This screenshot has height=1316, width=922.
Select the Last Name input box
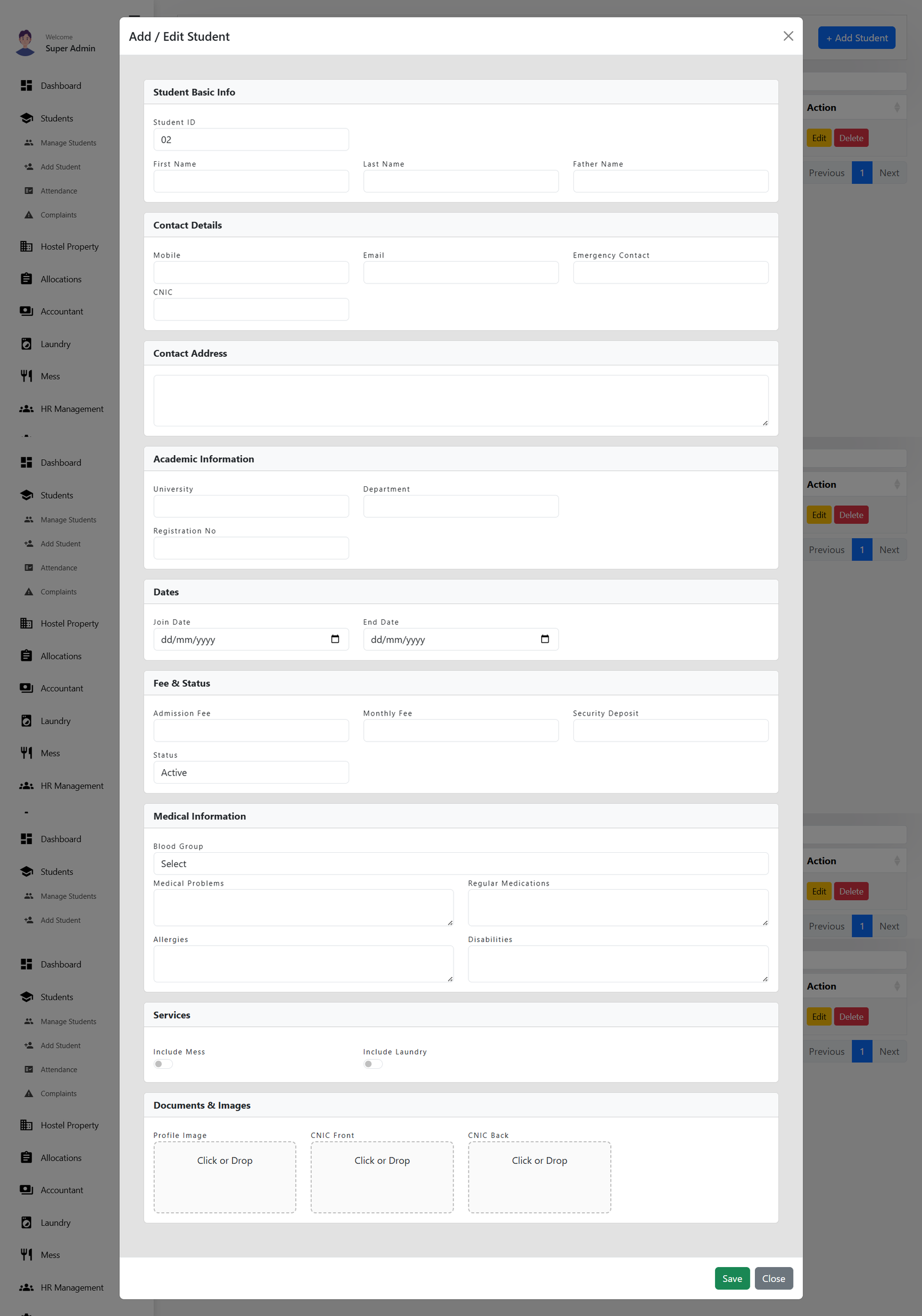point(461,181)
